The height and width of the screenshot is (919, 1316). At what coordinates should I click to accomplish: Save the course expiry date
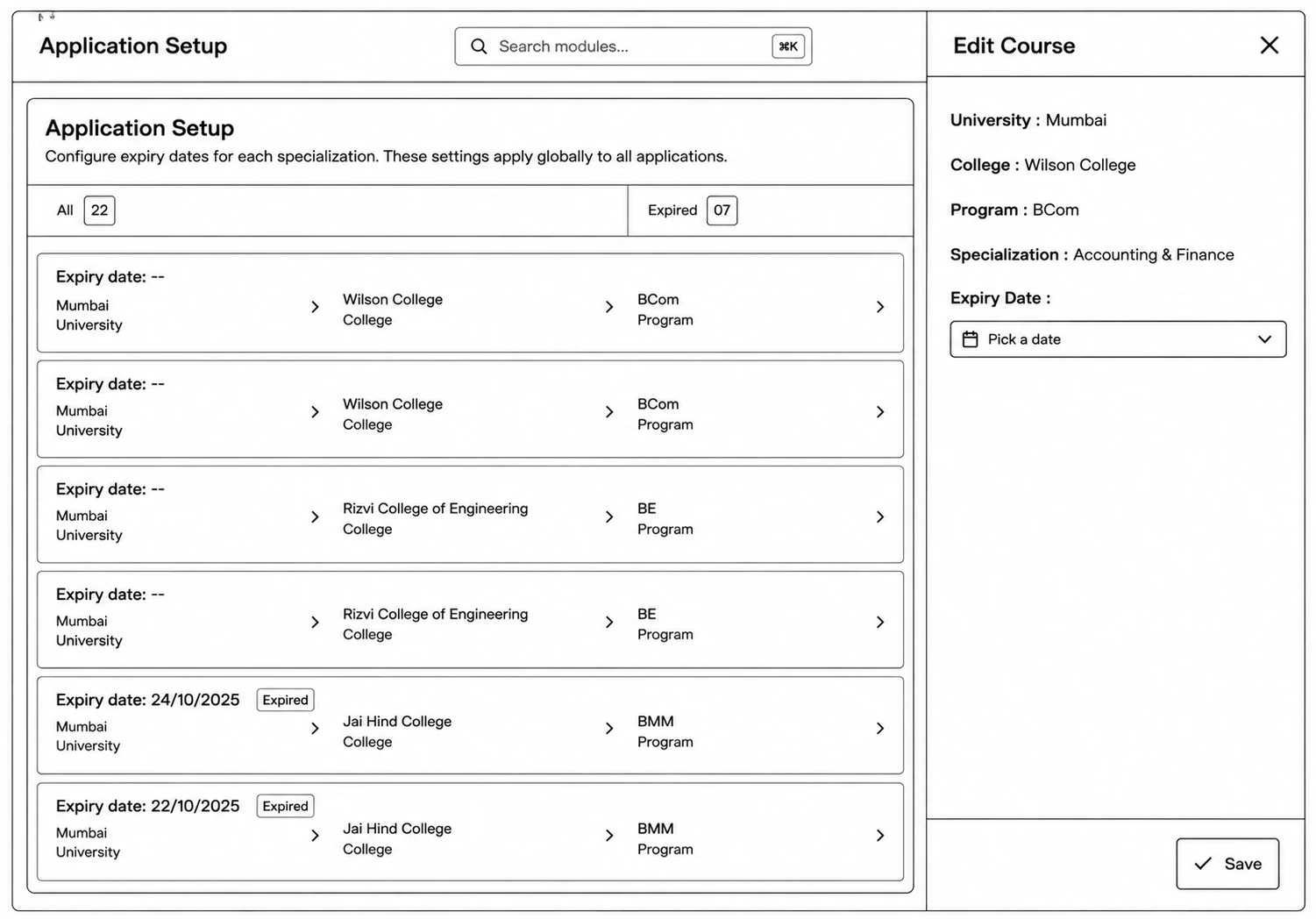(x=1227, y=864)
